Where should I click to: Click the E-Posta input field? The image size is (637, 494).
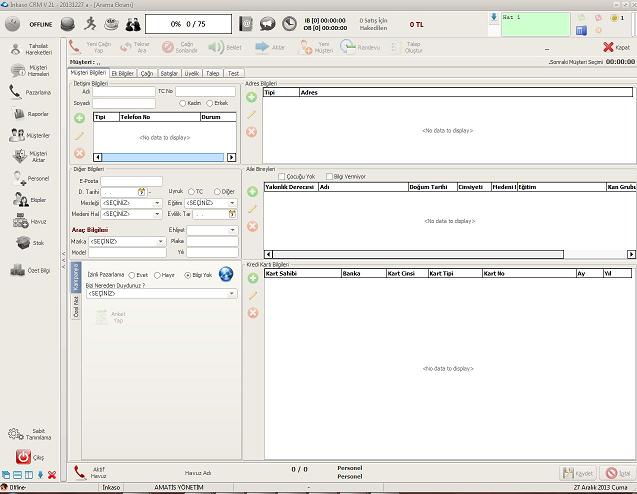point(132,181)
